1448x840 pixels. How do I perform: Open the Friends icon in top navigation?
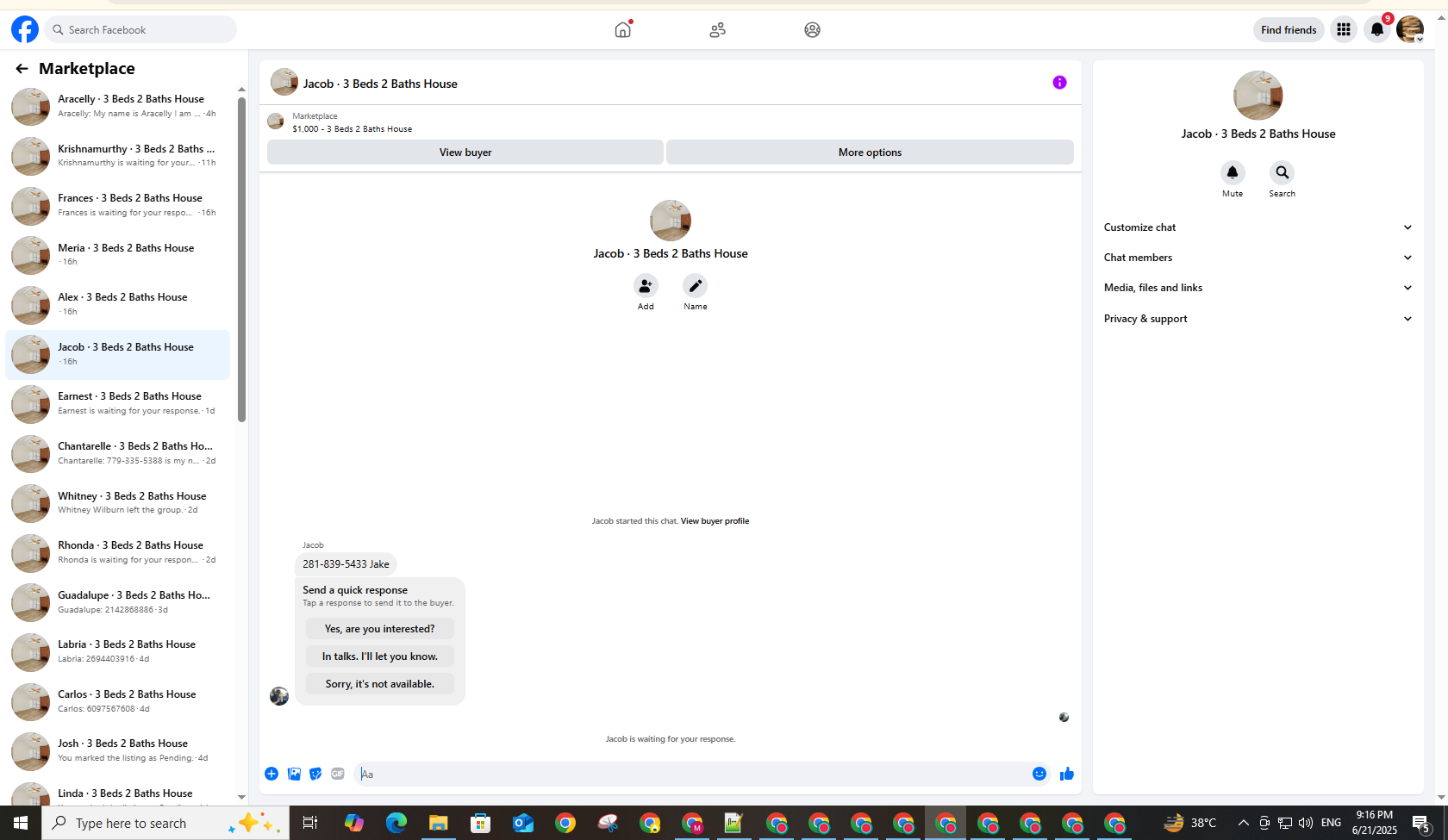[718, 29]
